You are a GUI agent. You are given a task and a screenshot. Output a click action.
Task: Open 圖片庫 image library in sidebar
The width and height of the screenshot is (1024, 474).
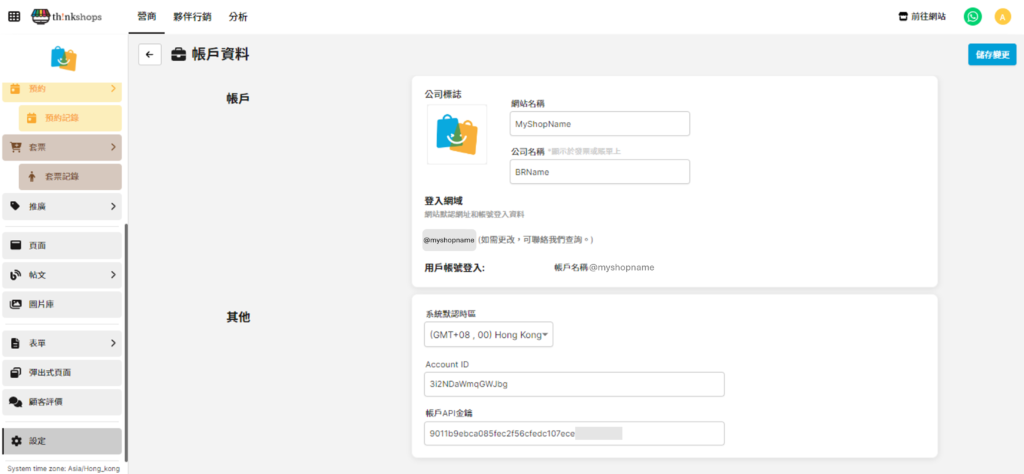pyautogui.click(x=62, y=304)
